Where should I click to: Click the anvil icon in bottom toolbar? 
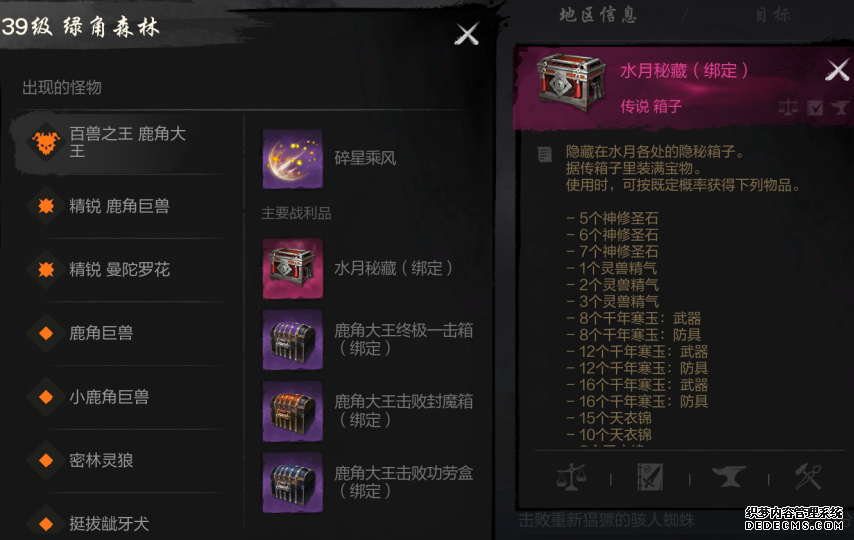click(x=729, y=477)
